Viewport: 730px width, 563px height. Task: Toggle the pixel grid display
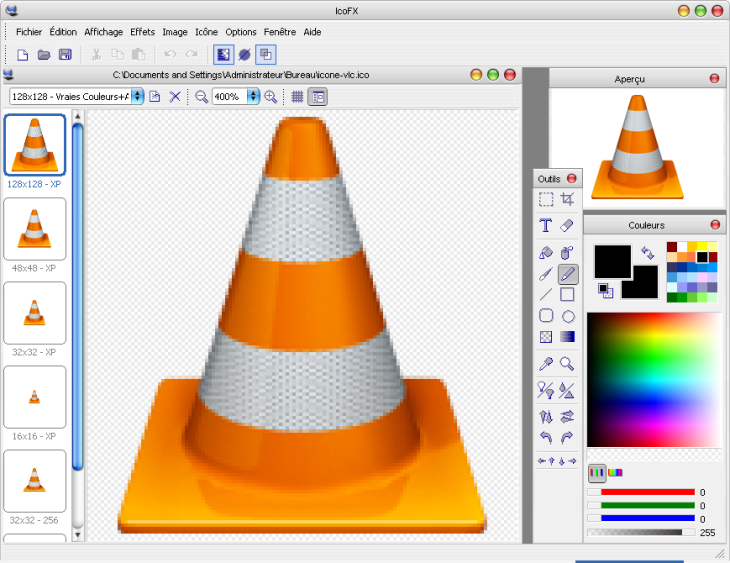(x=297, y=97)
